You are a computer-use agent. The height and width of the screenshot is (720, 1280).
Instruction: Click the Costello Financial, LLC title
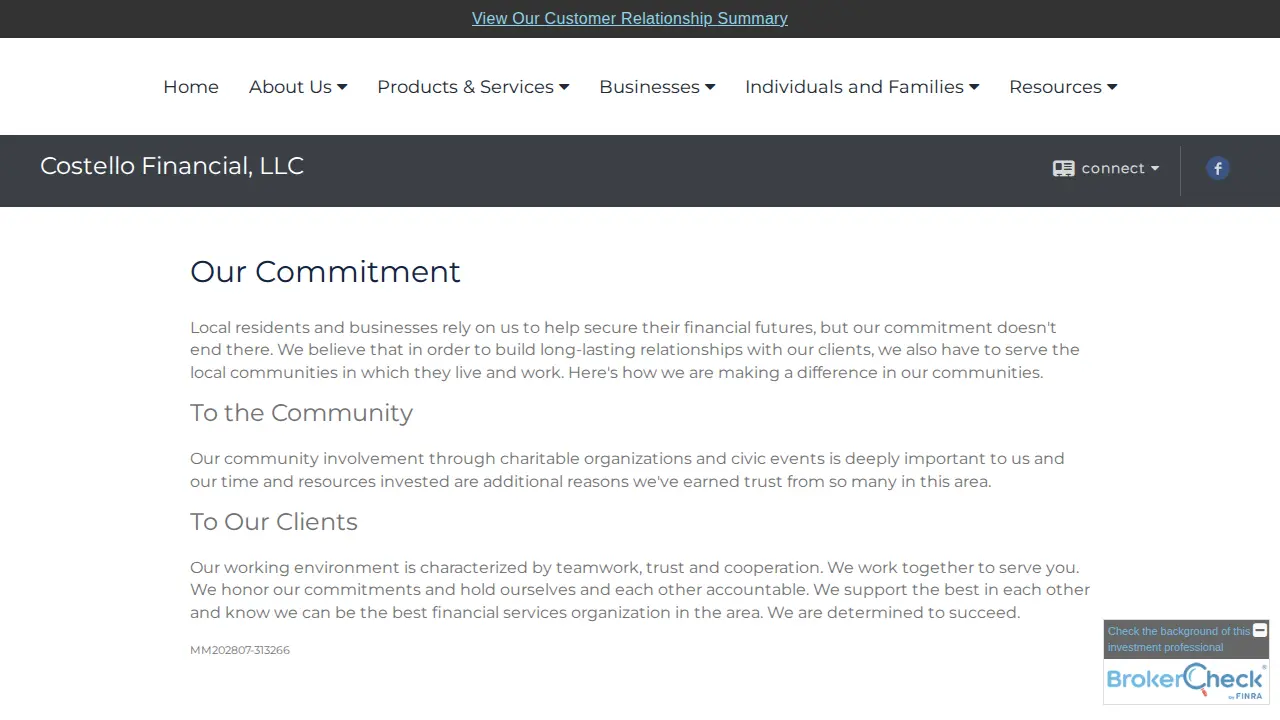click(x=172, y=166)
